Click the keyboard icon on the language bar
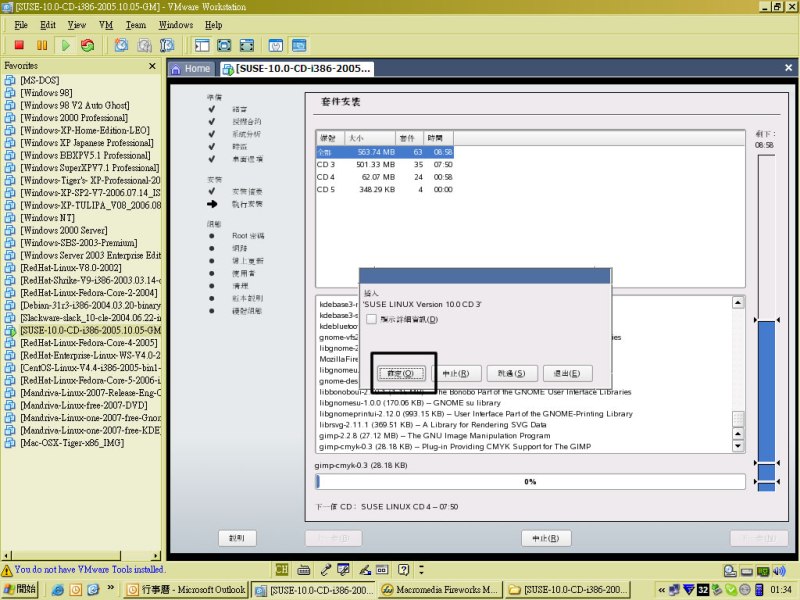The height and width of the screenshot is (600, 800). pos(304,570)
